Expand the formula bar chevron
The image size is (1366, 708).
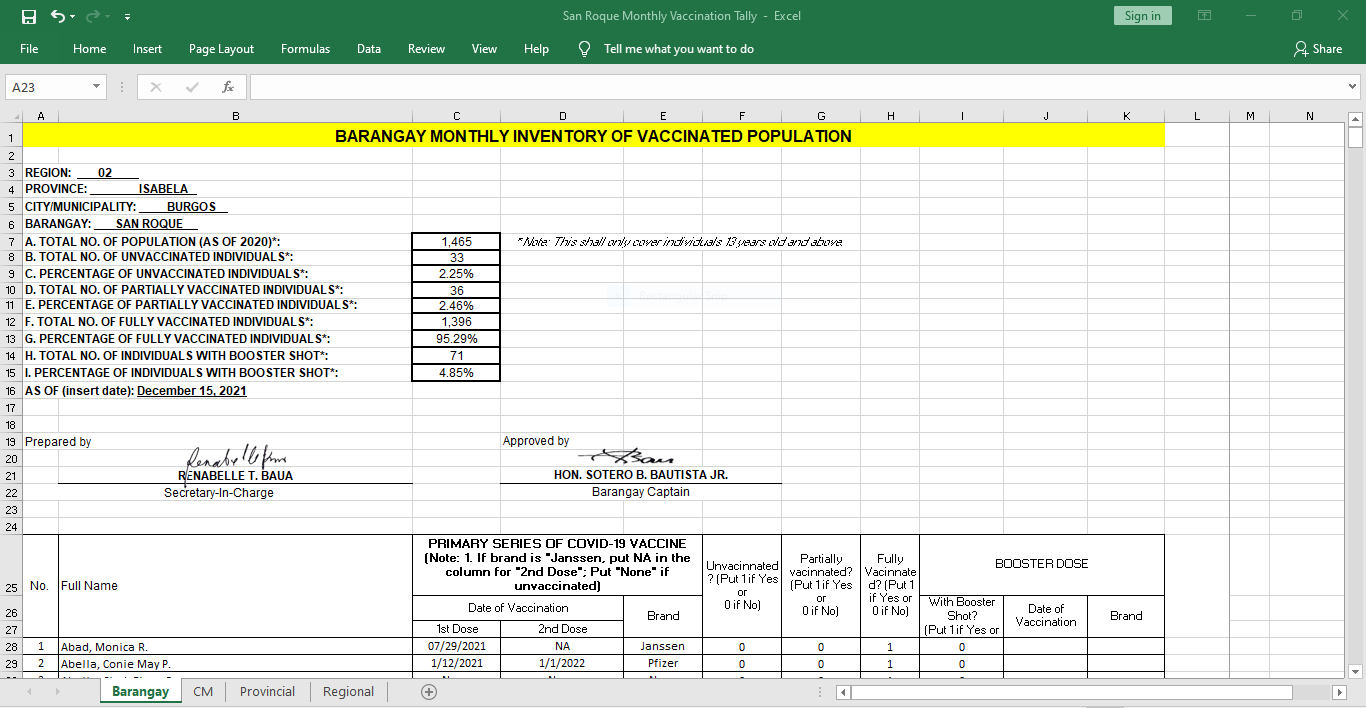pyautogui.click(x=1353, y=88)
